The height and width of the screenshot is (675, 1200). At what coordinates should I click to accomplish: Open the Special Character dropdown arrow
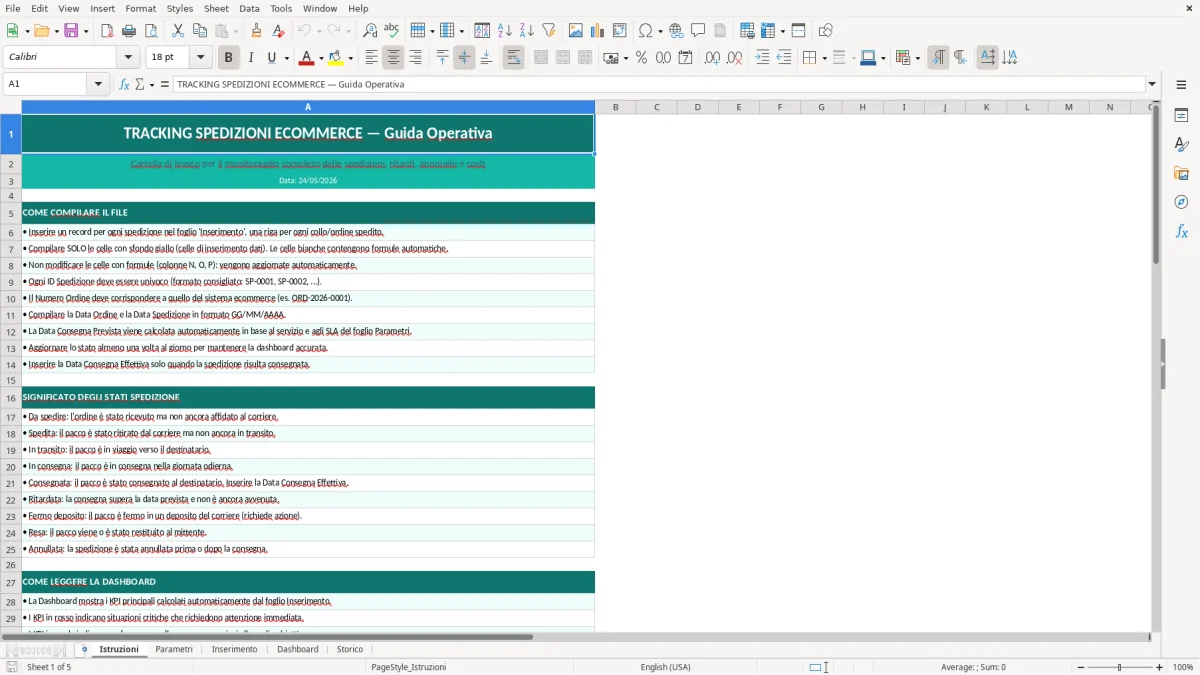[660, 31]
